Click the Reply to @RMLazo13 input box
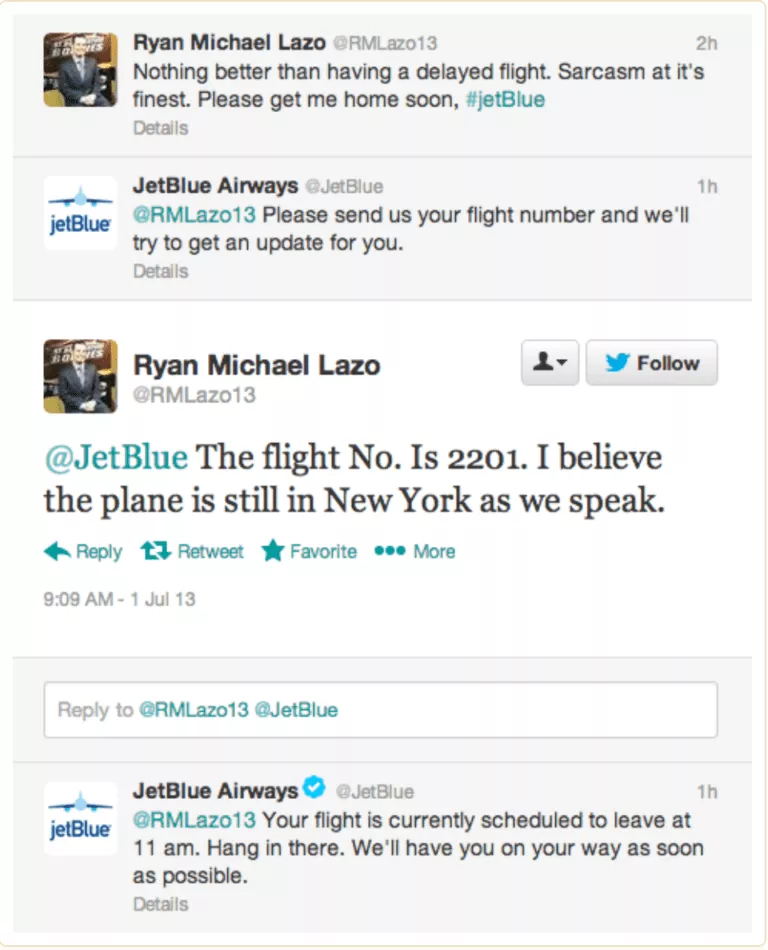768x950 pixels. point(380,710)
